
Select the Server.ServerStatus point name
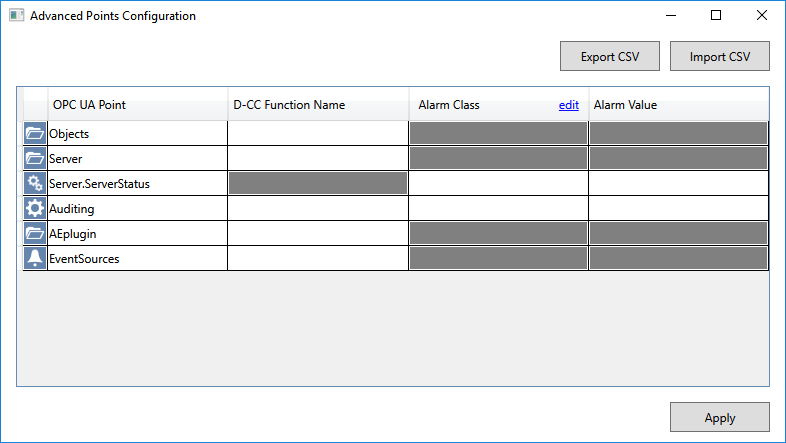pos(99,183)
